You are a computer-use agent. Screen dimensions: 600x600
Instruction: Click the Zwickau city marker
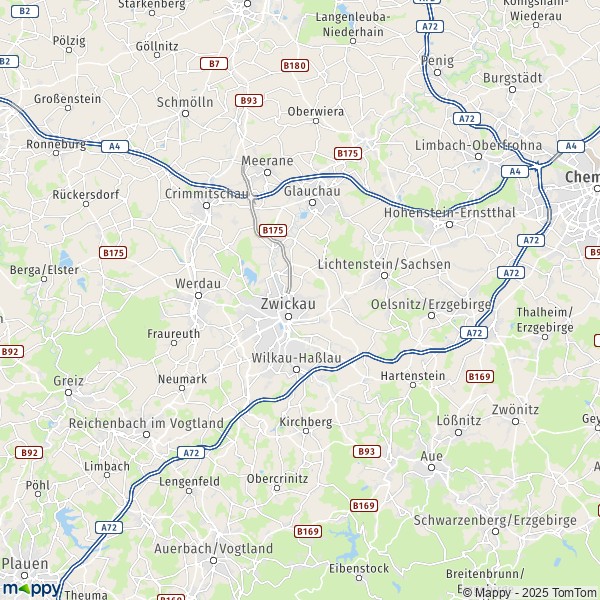(x=289, y=316)
